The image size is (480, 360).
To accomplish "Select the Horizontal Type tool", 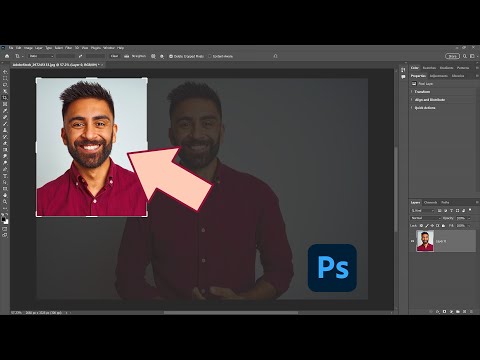I will [5, 176].
